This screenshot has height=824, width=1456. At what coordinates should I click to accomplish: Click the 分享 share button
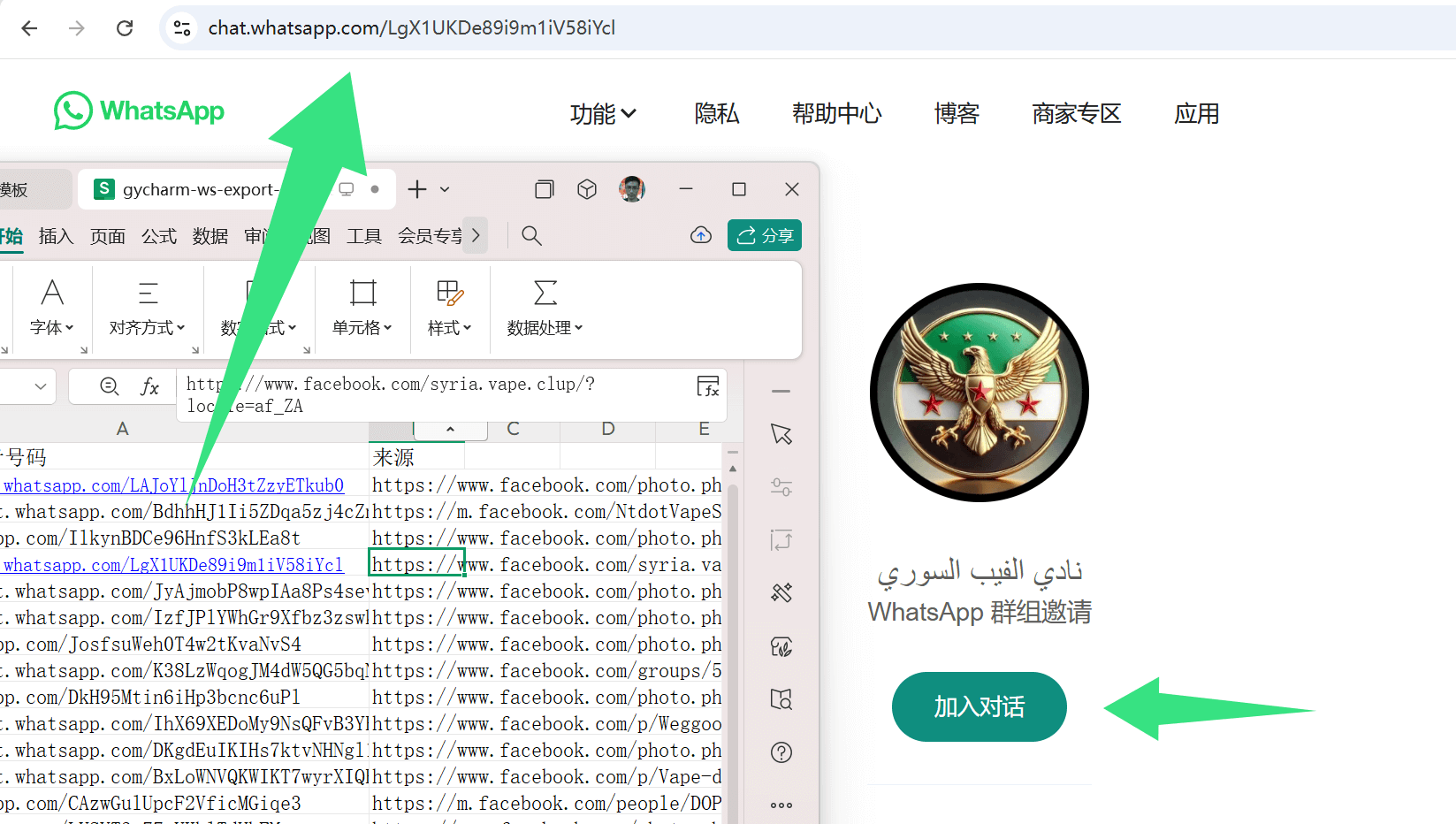click(765, 235)
